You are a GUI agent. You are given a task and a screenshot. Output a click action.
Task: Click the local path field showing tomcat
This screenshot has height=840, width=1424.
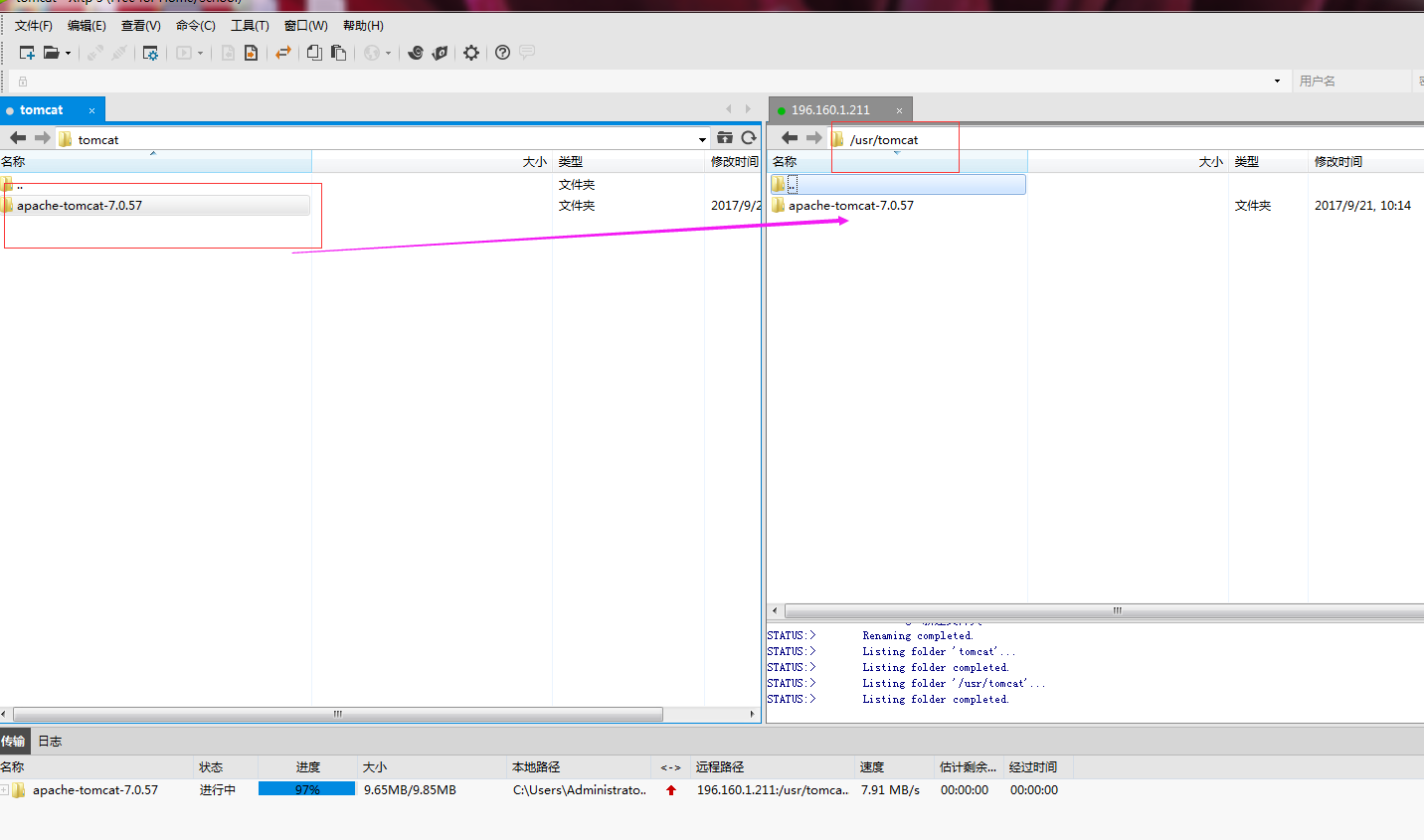[382, 139]
